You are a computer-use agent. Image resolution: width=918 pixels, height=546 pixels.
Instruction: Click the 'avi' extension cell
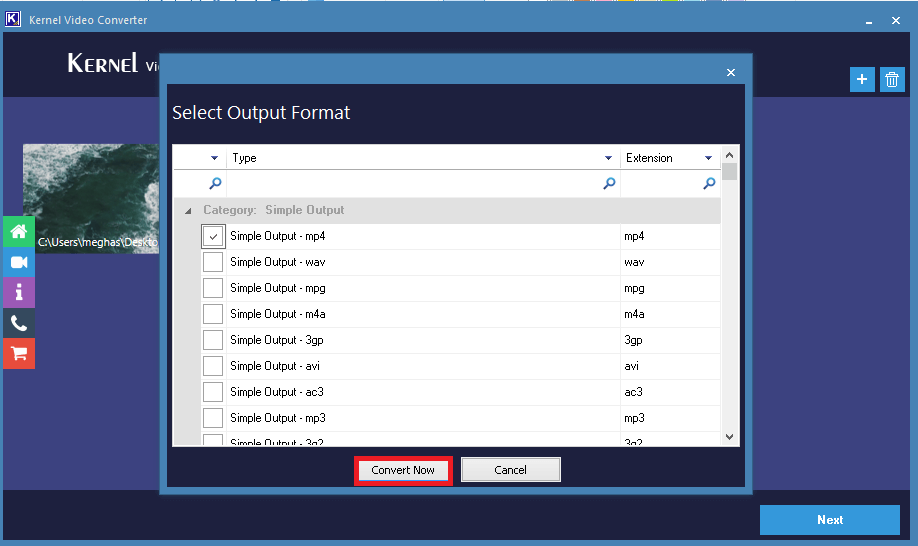[x=670, y=366]
